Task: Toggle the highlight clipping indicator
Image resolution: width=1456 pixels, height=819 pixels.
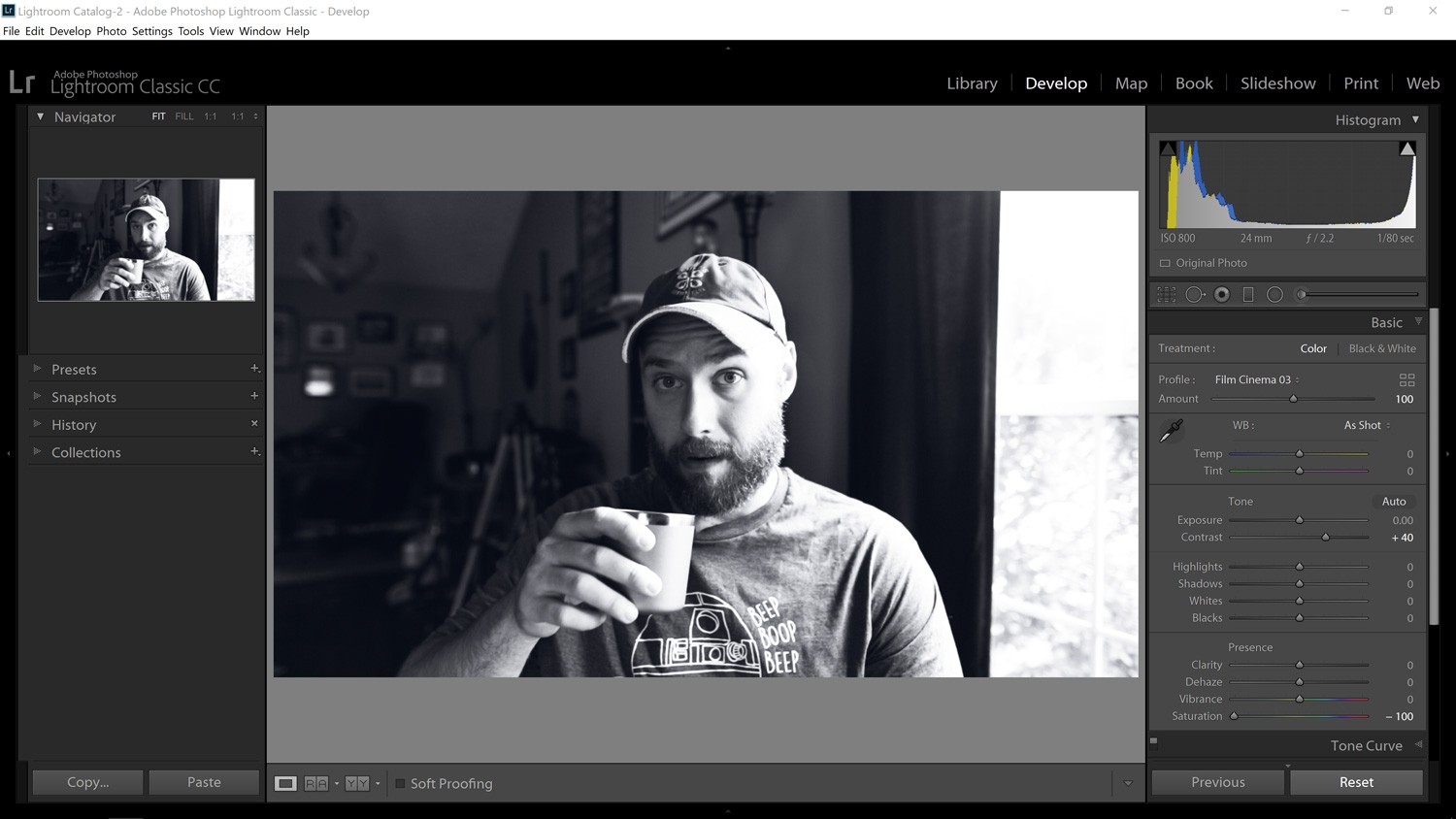Action: (x=1407, y=147)
